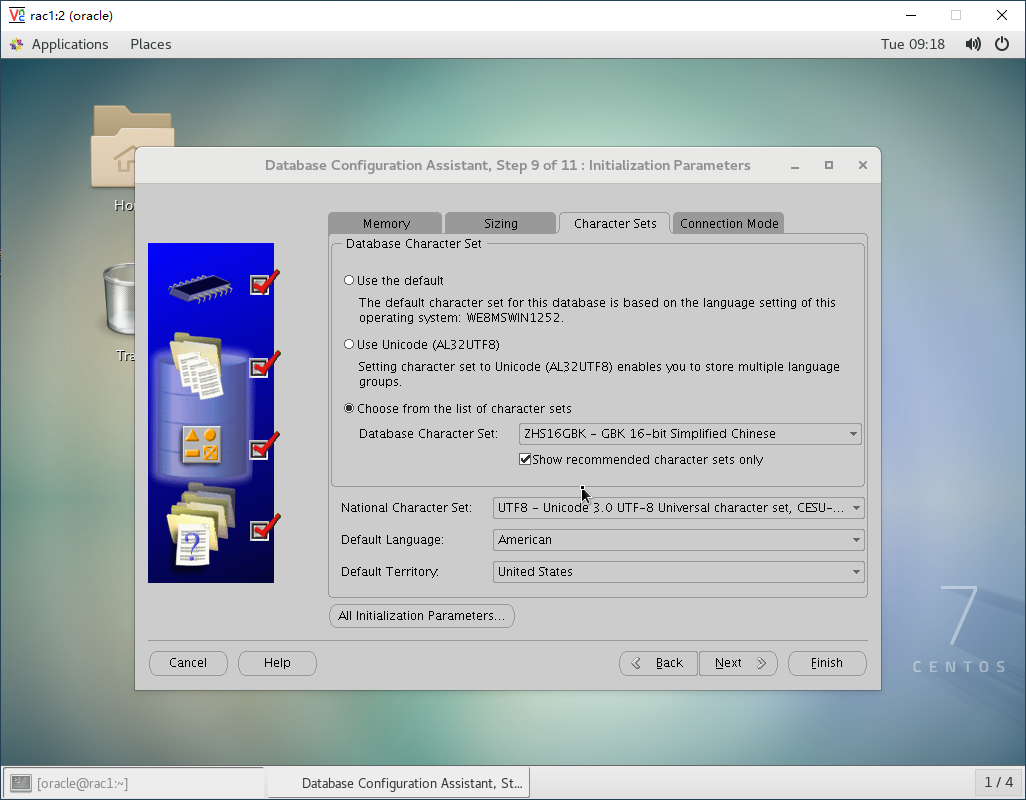Click the shapes icon on the wizard graphic
Image resolution: width=1026 pixels, height=800 pixels.
click(201, 445)
